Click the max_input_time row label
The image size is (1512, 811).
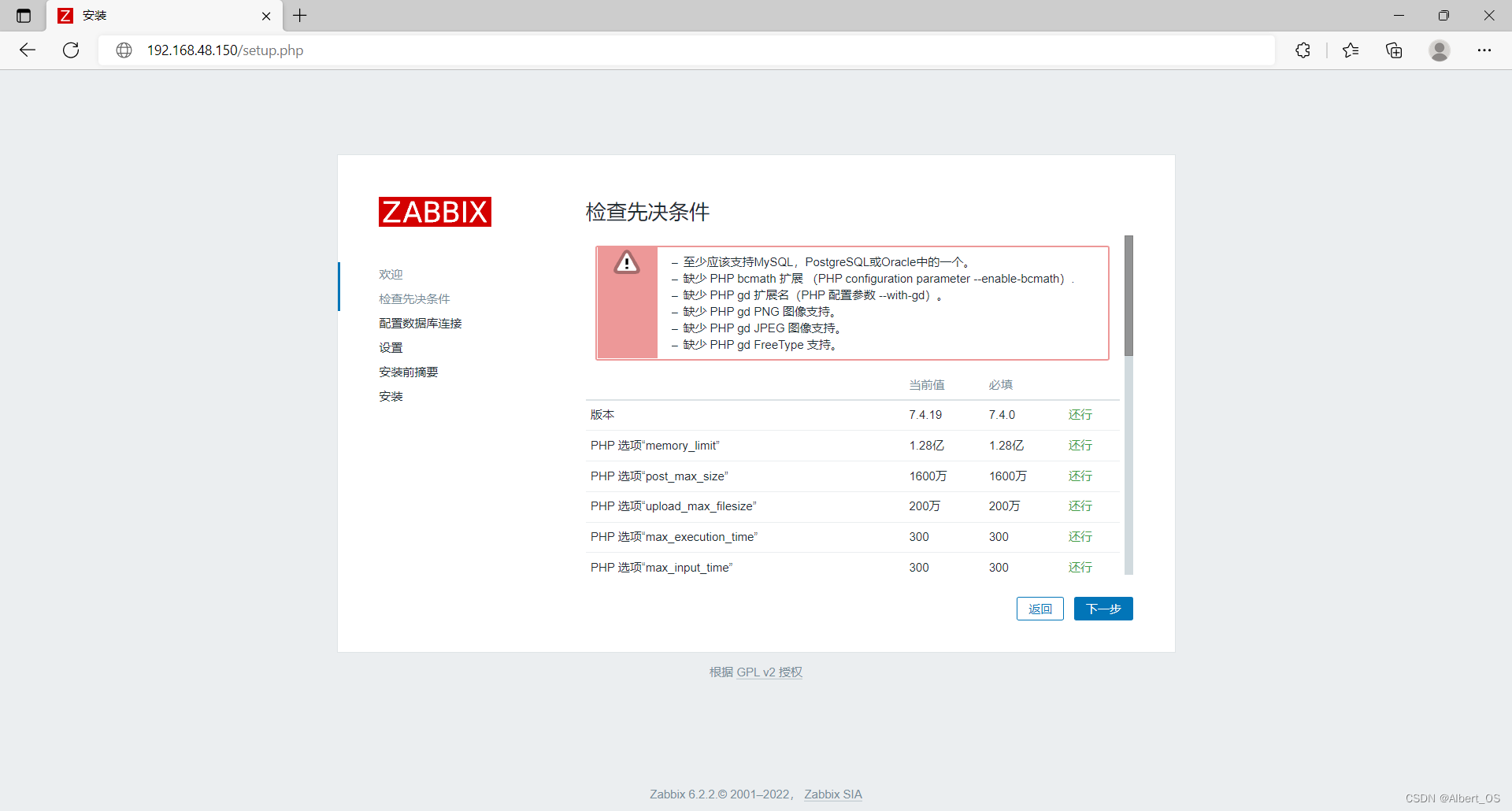(661, 567)
